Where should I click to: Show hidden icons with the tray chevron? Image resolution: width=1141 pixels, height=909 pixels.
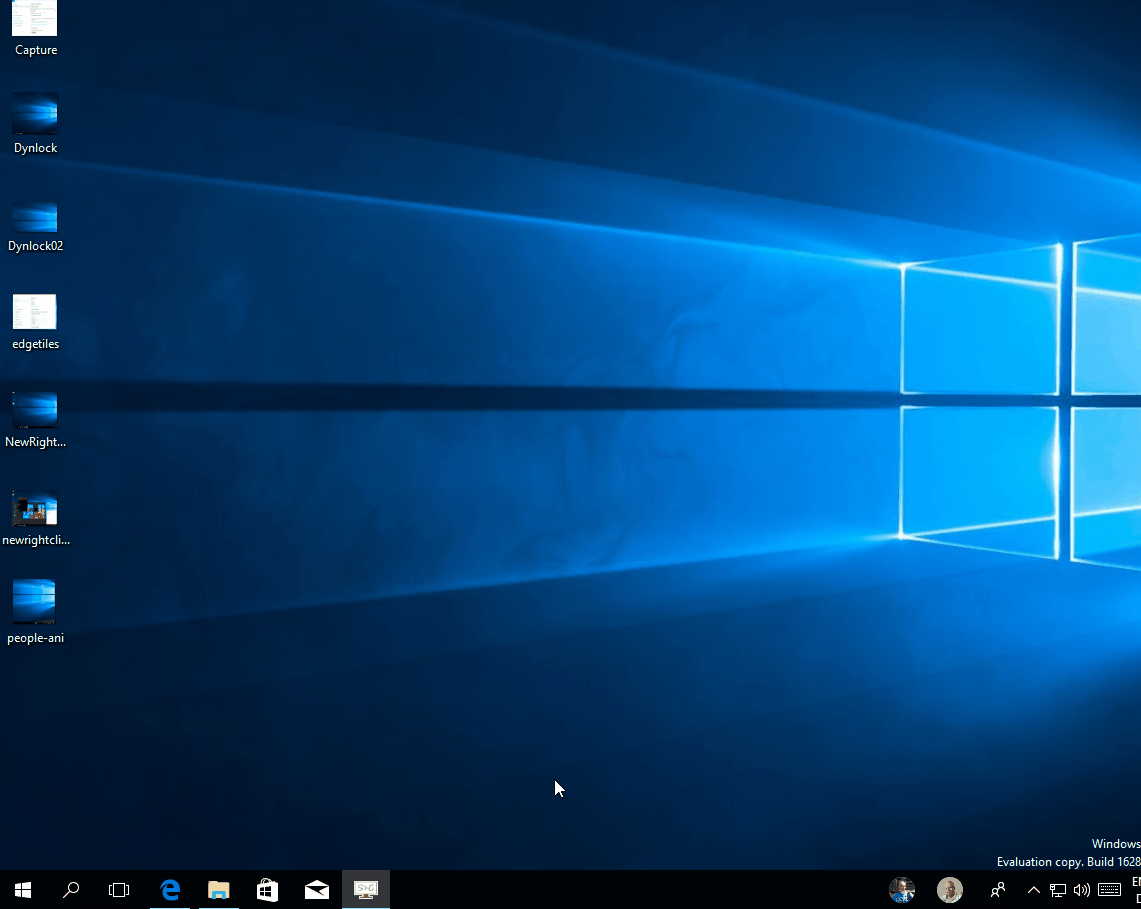click(1033, 890)
